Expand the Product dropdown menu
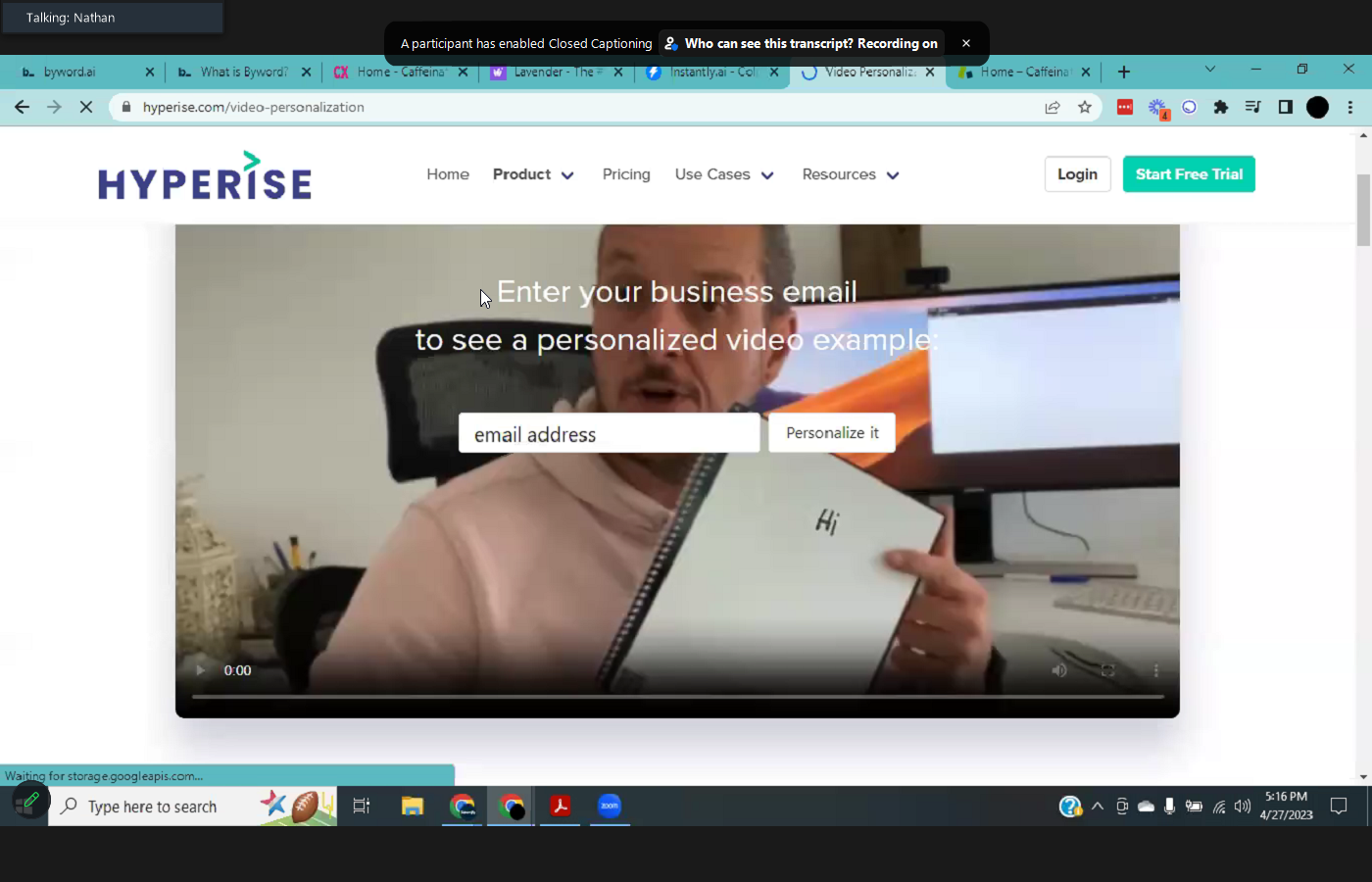Image resolution: width=1372 pixels, height=882 pixels. pyautogui.click(x=533, y=174)
